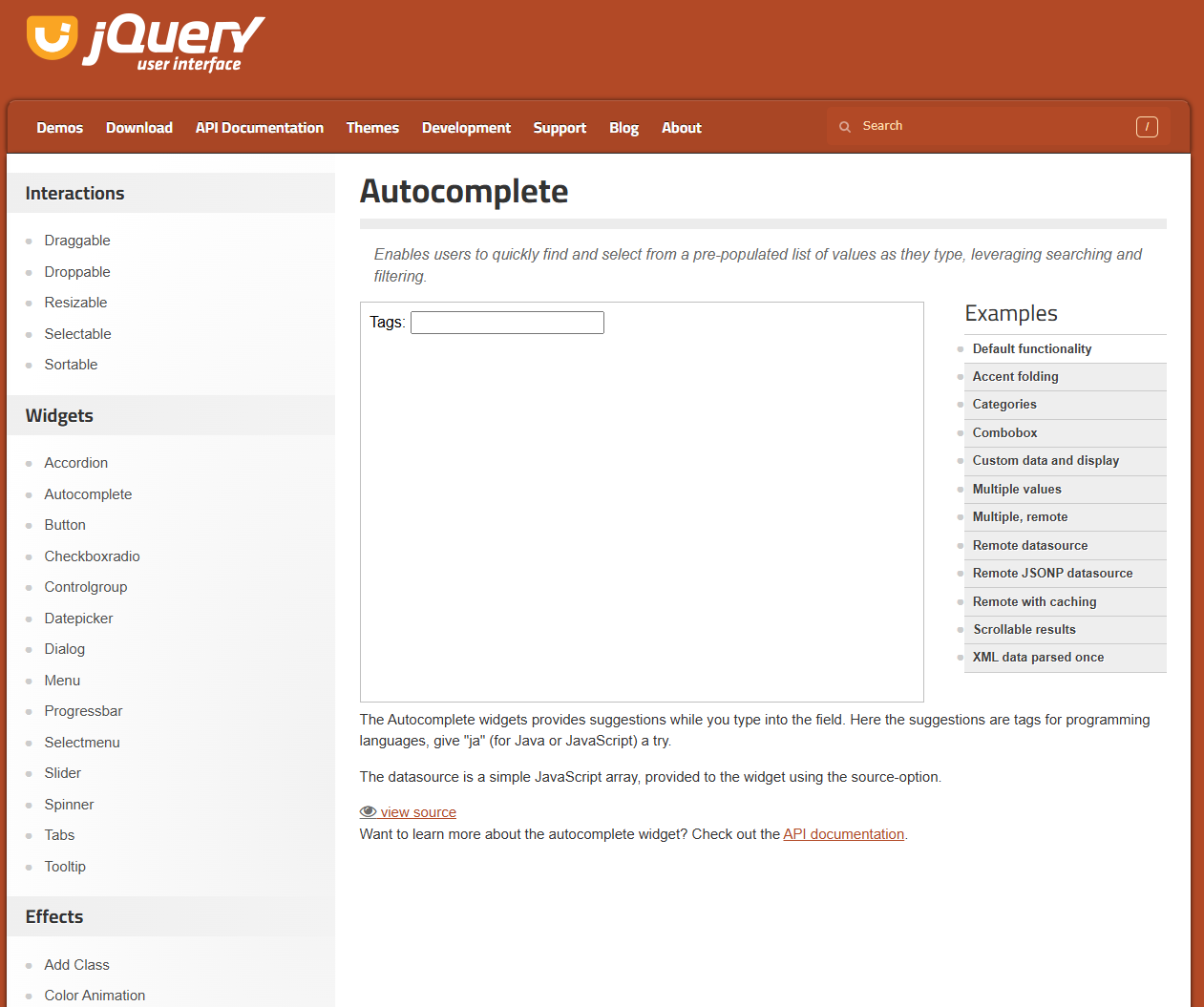Open the About page
The image size is (1204, 1007).
pos(682,128)
